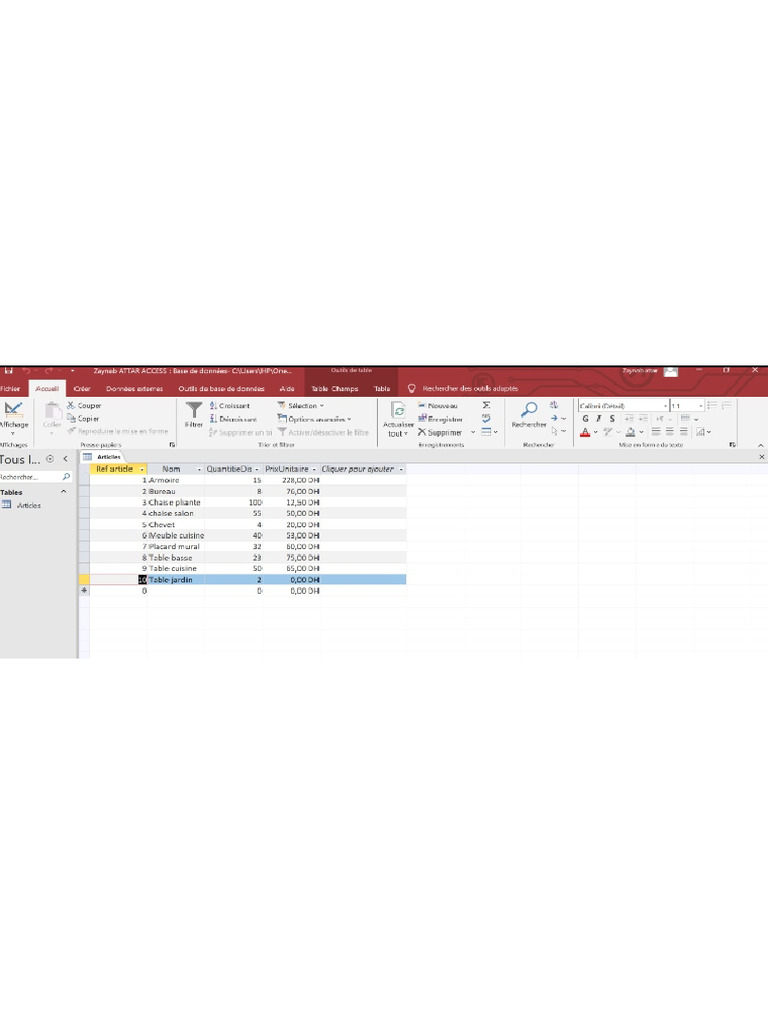Click the red font color icon
This screenshot has width=768, height=1024.
585,432
